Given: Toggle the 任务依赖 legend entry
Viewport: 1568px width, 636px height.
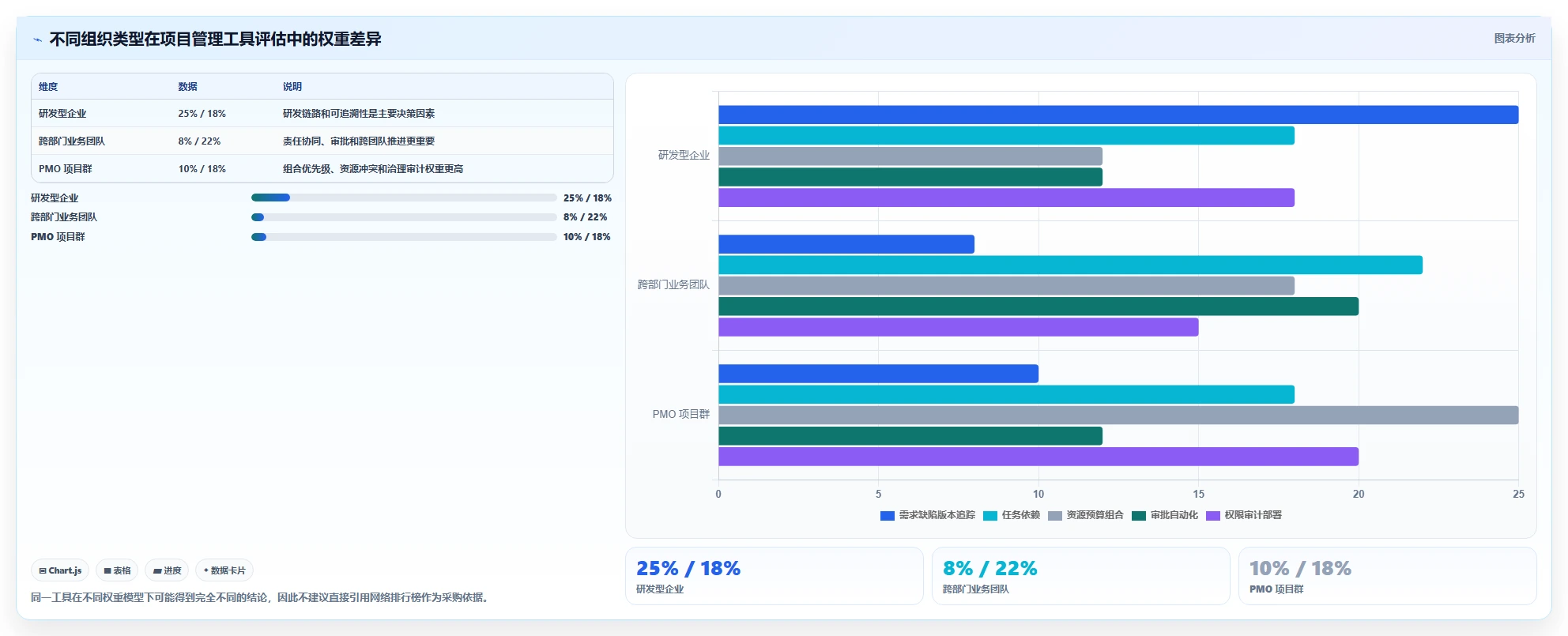Looking at the screenshot, I should click(1012, 515).
